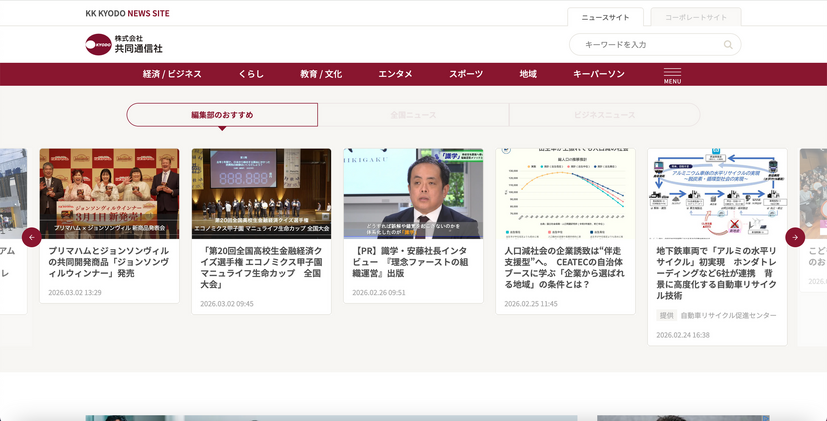Click the carousel next arrow

pos(795,237)
